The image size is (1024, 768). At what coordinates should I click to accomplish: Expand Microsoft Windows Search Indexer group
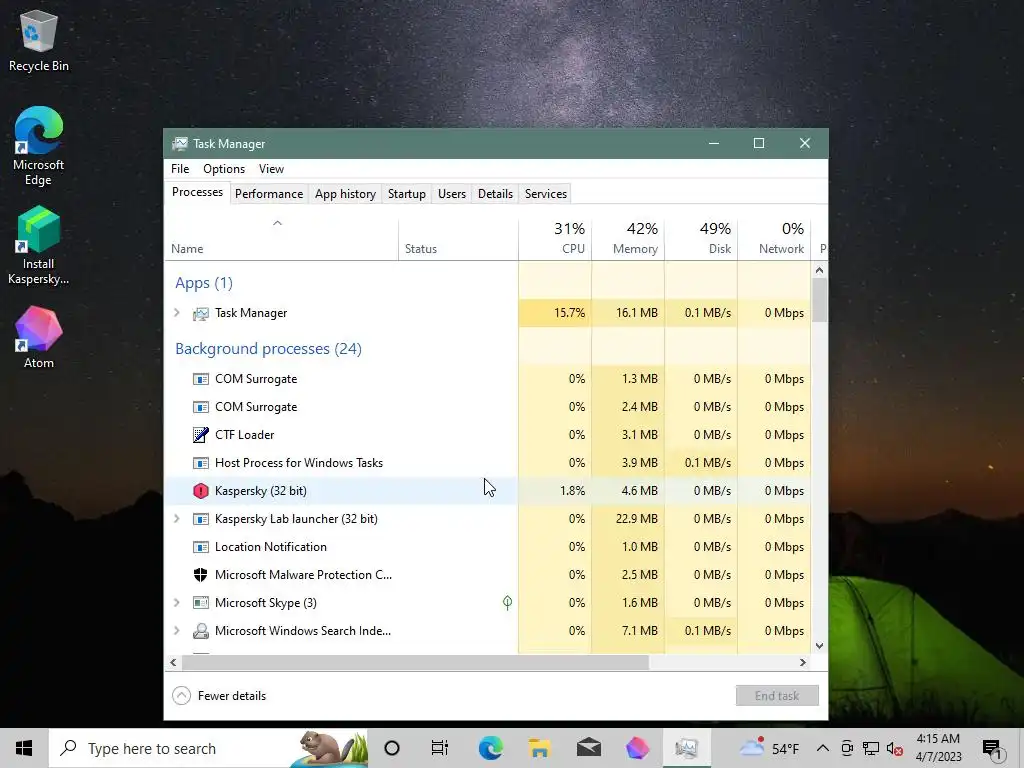[176, 630]
